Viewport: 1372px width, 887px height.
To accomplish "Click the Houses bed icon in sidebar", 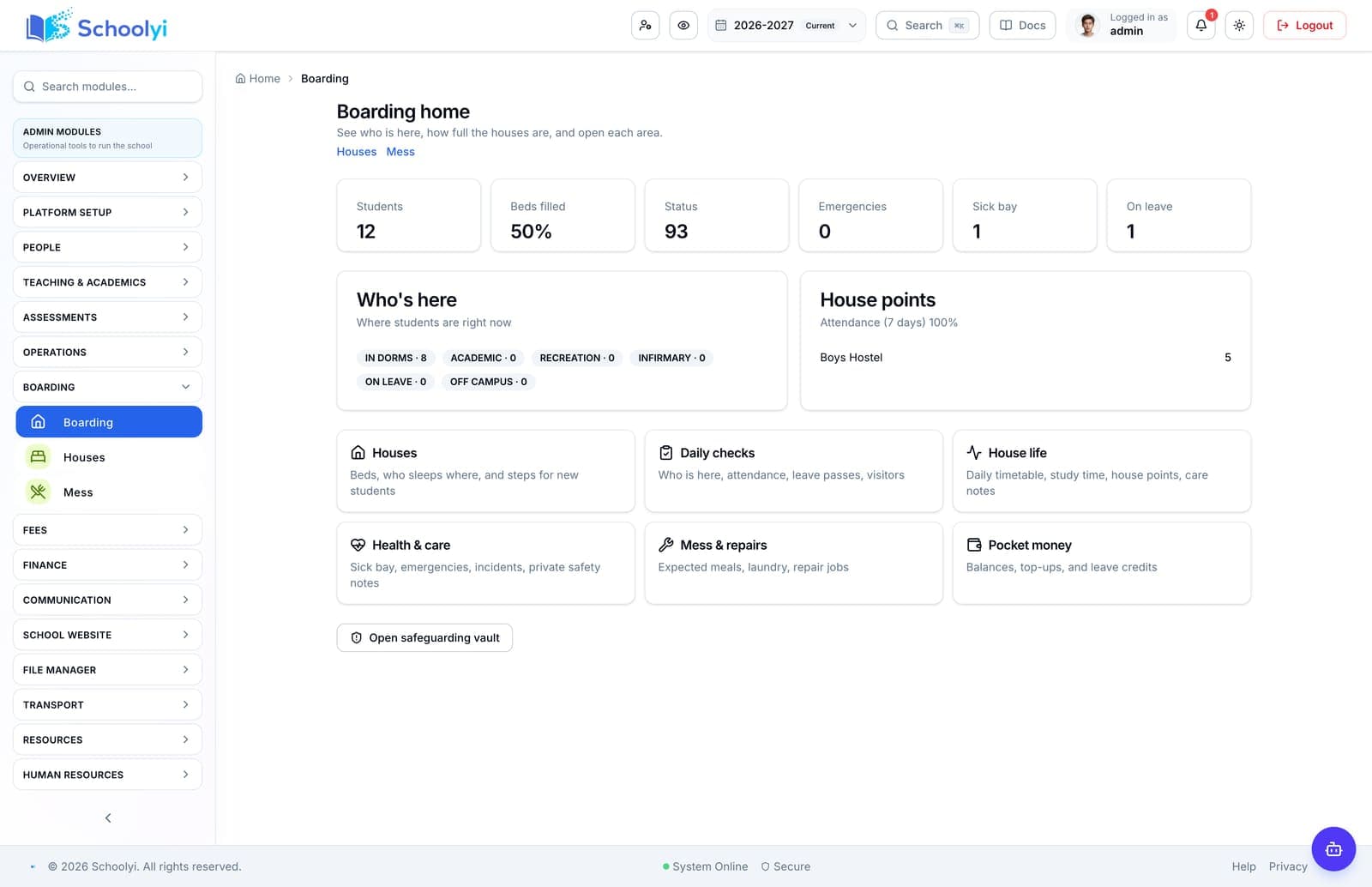I will (x=38, y=457).
